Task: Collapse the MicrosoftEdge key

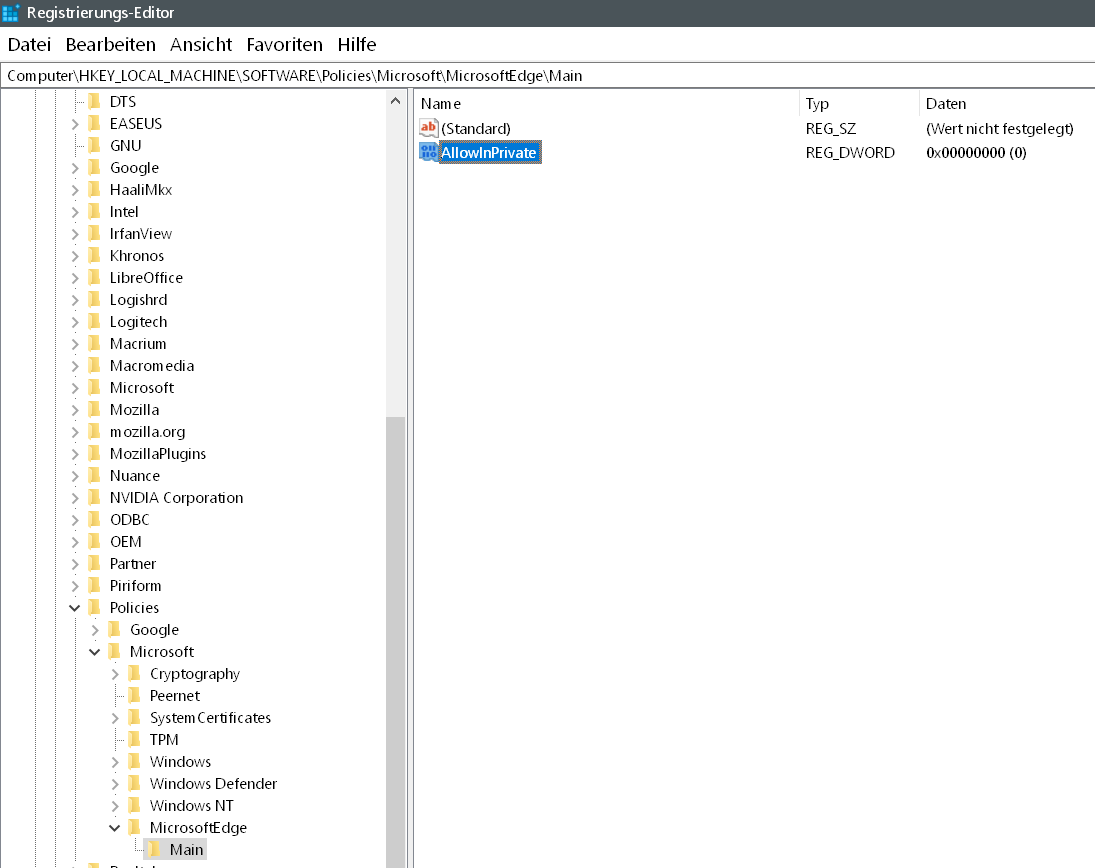Action: click(115, 828)
